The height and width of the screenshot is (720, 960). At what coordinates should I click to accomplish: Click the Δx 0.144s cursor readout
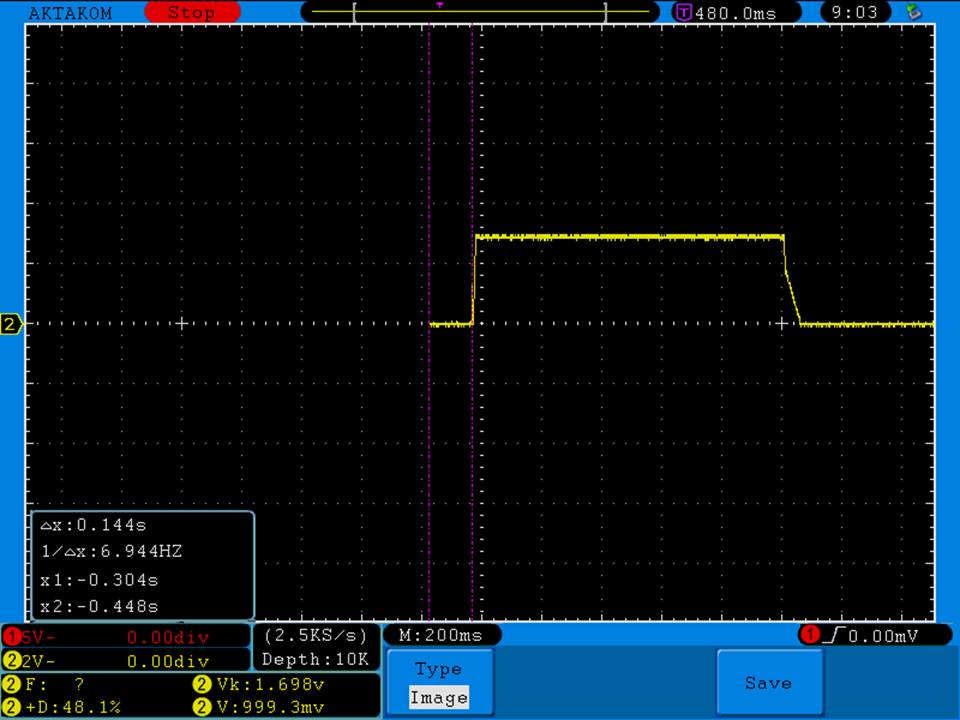[95, 524]
